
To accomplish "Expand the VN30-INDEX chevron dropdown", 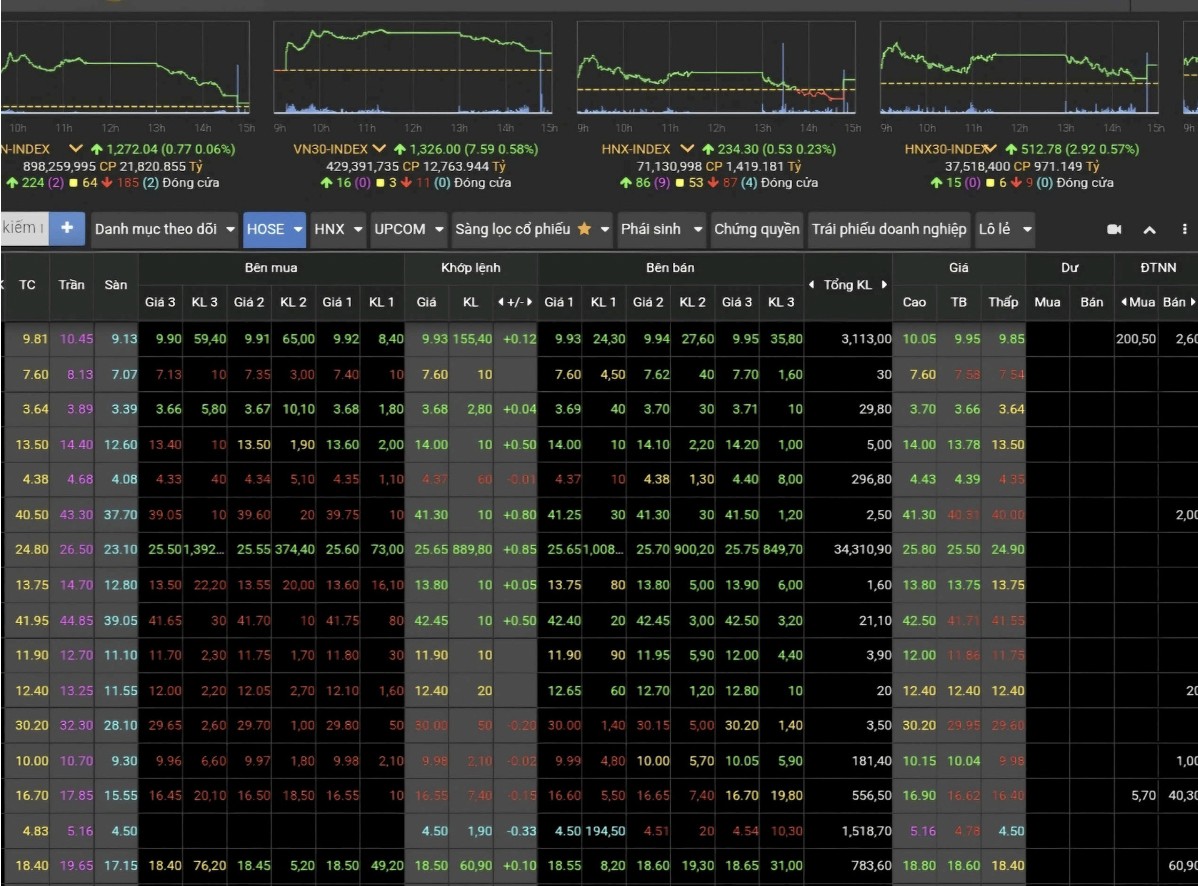I will [x=379, y=149].
